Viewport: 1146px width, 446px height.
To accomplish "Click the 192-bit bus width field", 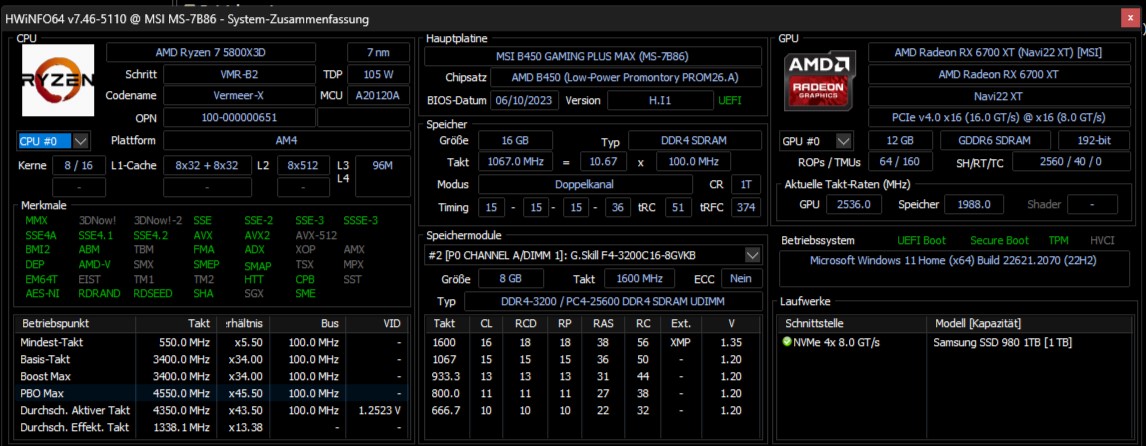I will coord(1093,140).
